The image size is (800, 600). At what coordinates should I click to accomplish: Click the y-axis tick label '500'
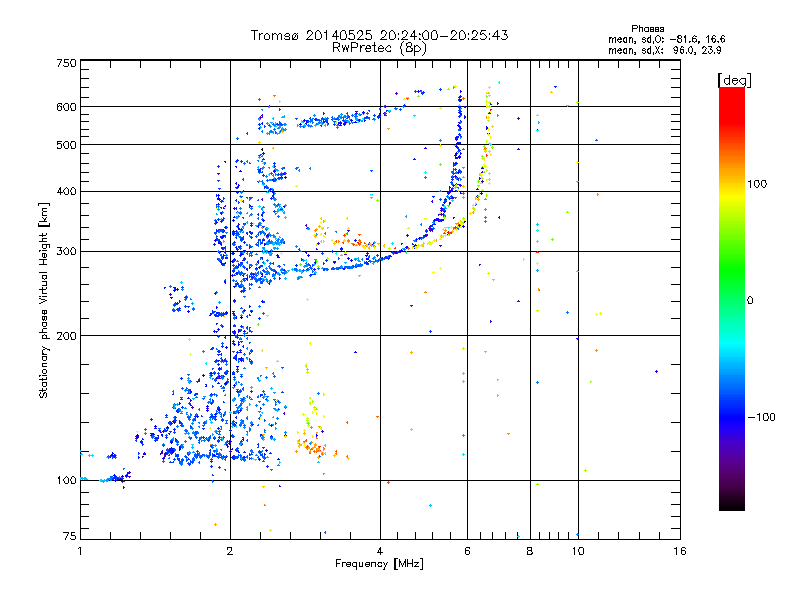pyautogui.click(x=66, y=145)
